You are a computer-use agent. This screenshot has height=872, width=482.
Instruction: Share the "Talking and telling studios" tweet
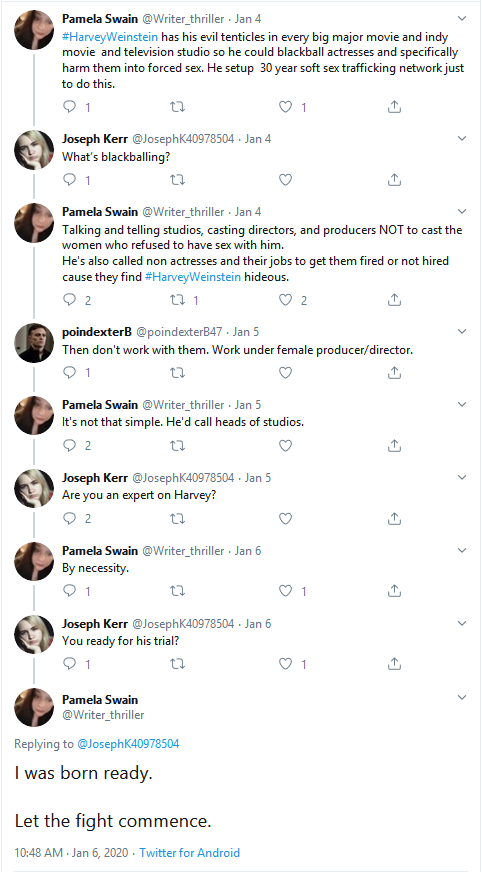394,300
